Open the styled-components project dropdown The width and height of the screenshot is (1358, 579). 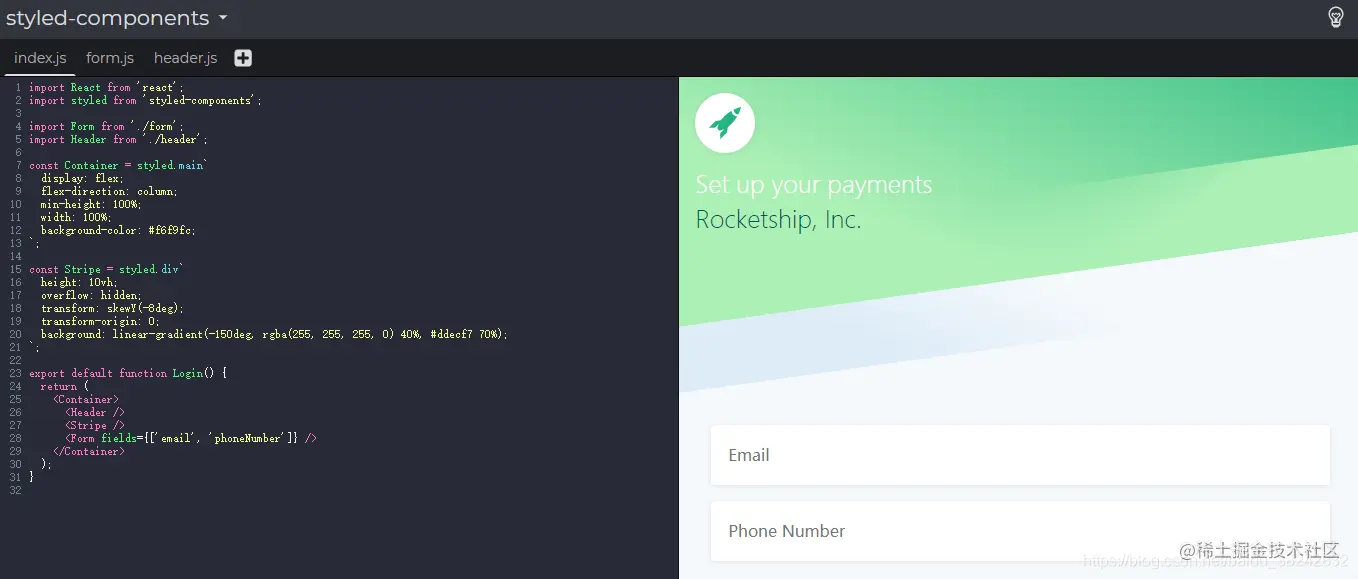117,18
